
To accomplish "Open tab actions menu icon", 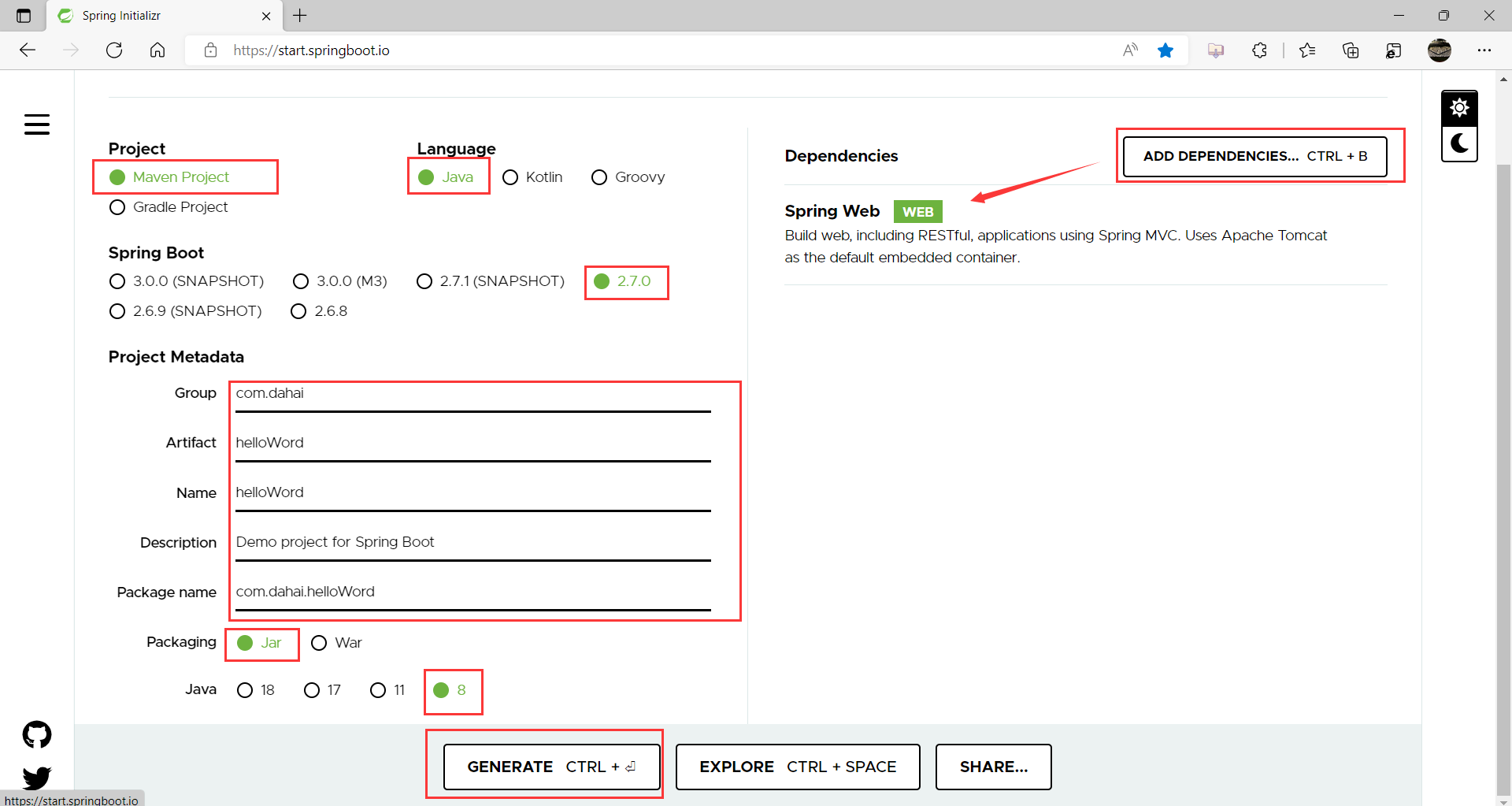I will click(24, 16).
